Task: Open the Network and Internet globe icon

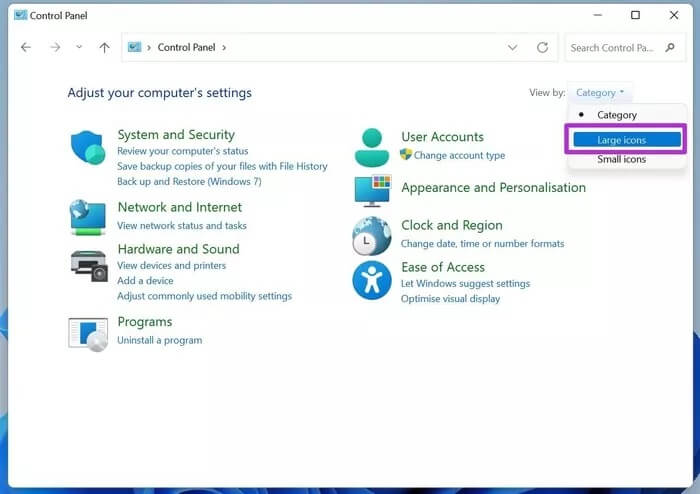Action: pyautogui.click(x=88, y=217)
